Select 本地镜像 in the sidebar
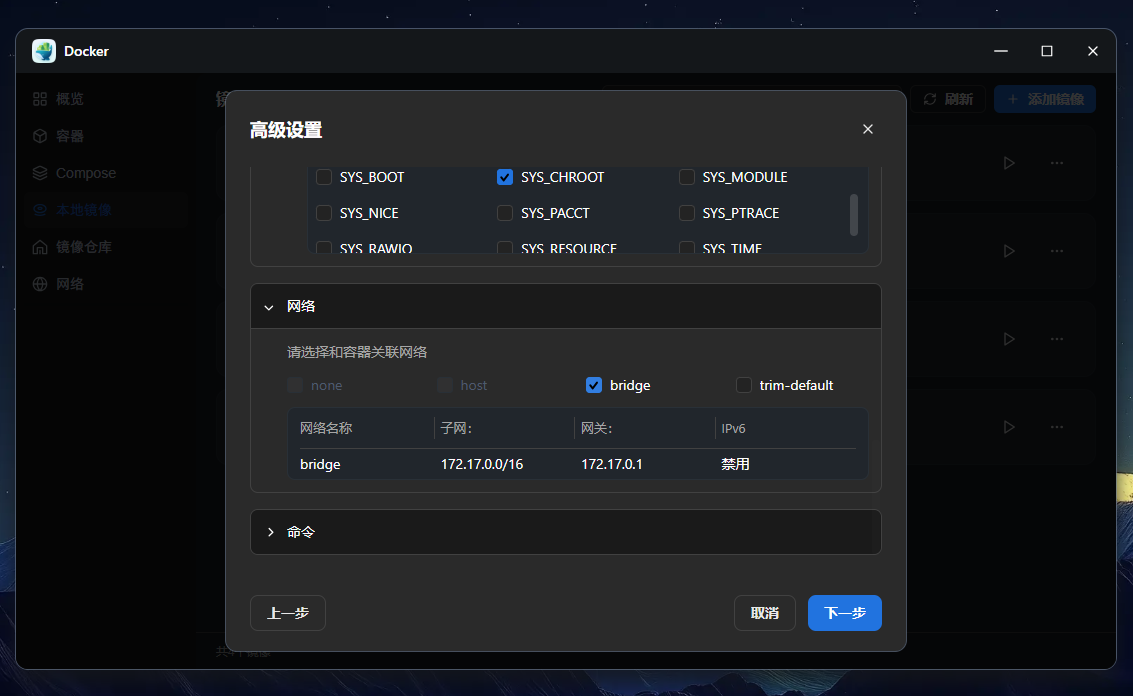The height and width of the screenshot is (696, 1133). coord(84,210)
